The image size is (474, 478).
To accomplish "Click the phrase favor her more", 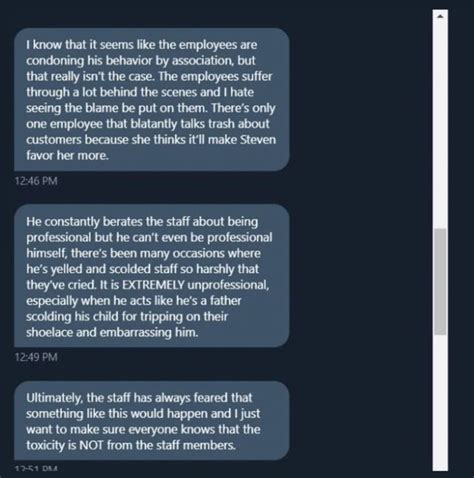I will click(x=67, y=155).
